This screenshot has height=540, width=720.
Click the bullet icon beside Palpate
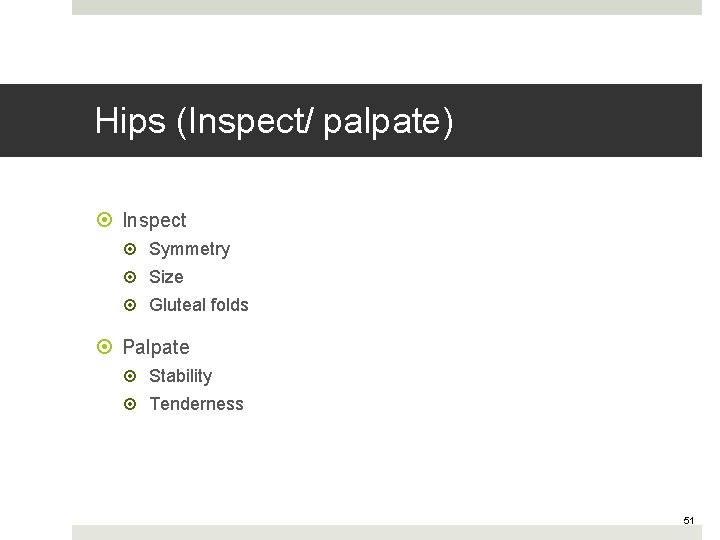[103, 347]
